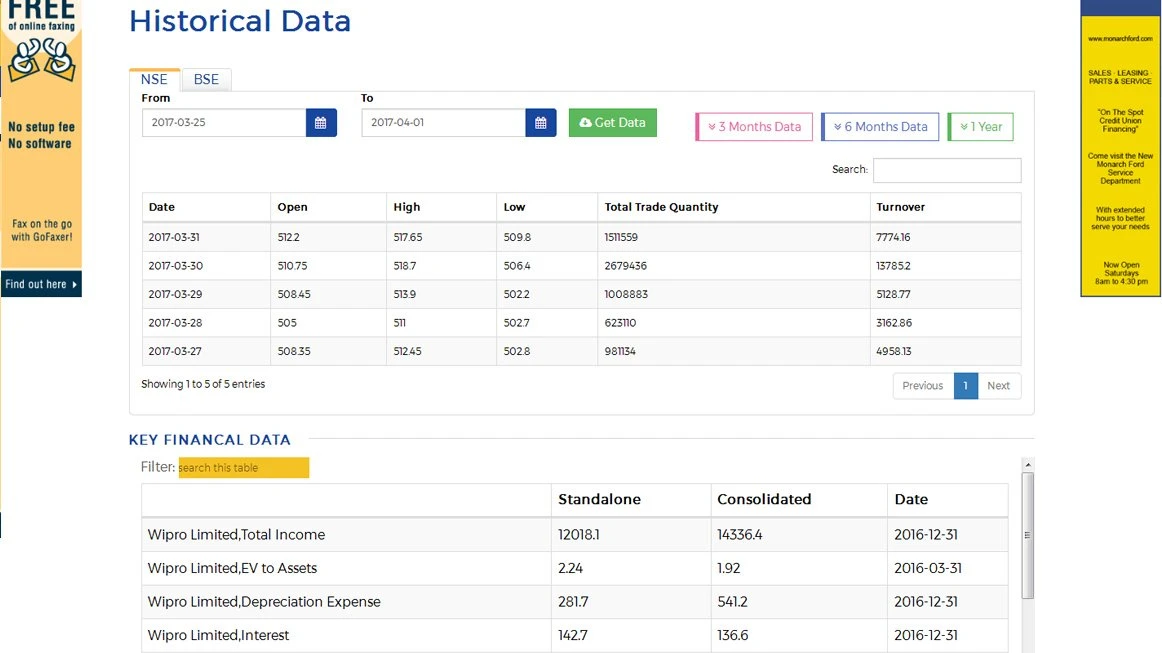The height and width of the screenshot is (653, 1162).
Task: Open the To date calendar picker
Action: pos(541,122)
